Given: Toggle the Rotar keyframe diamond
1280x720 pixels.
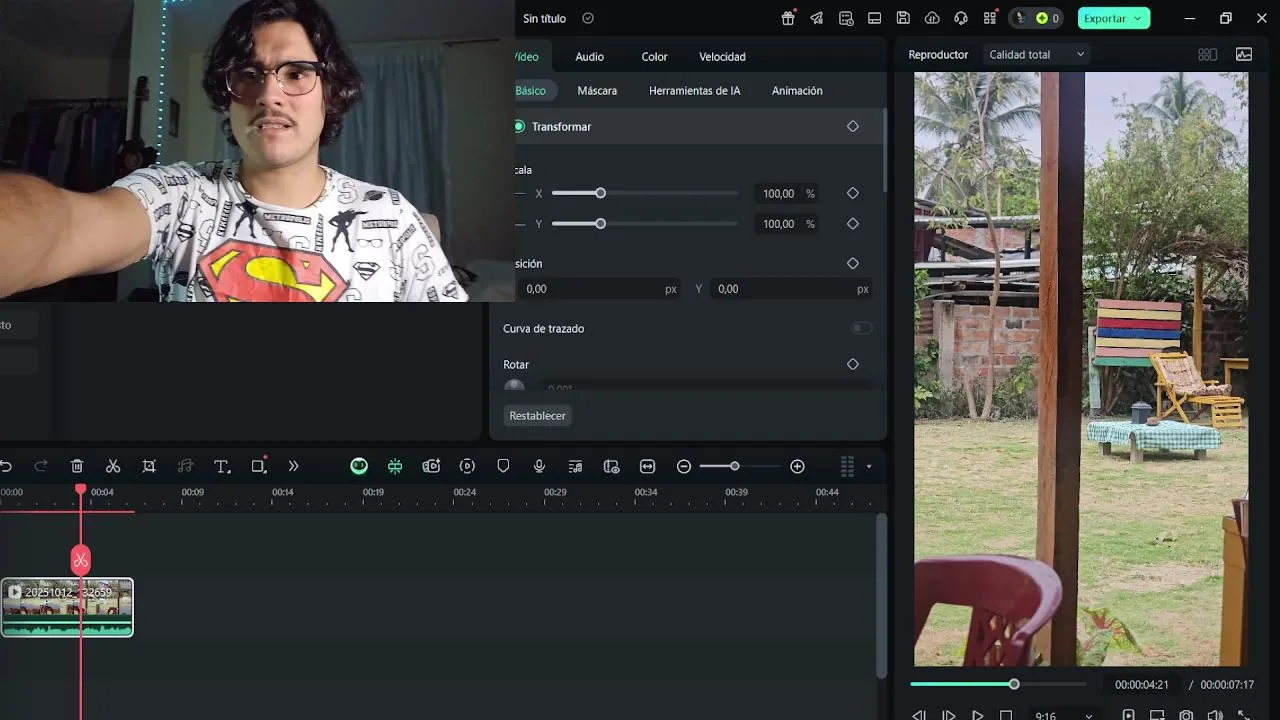Looking at the screenshot, I should click(x=853, y=365).
